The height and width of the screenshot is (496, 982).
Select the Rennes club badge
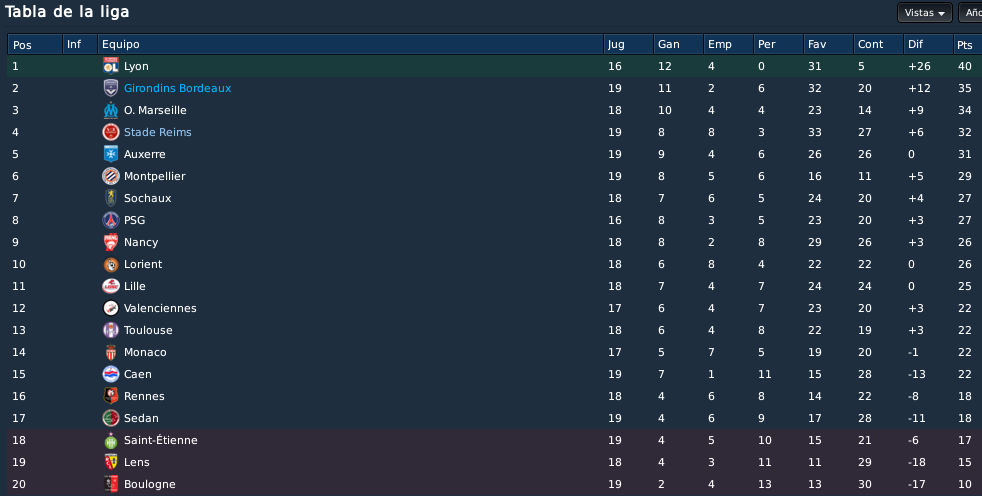[x=111, y=396]
